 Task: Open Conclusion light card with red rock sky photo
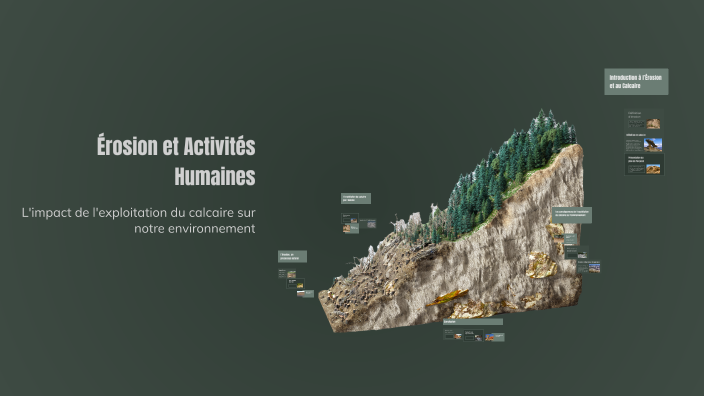tap(495, 337)
